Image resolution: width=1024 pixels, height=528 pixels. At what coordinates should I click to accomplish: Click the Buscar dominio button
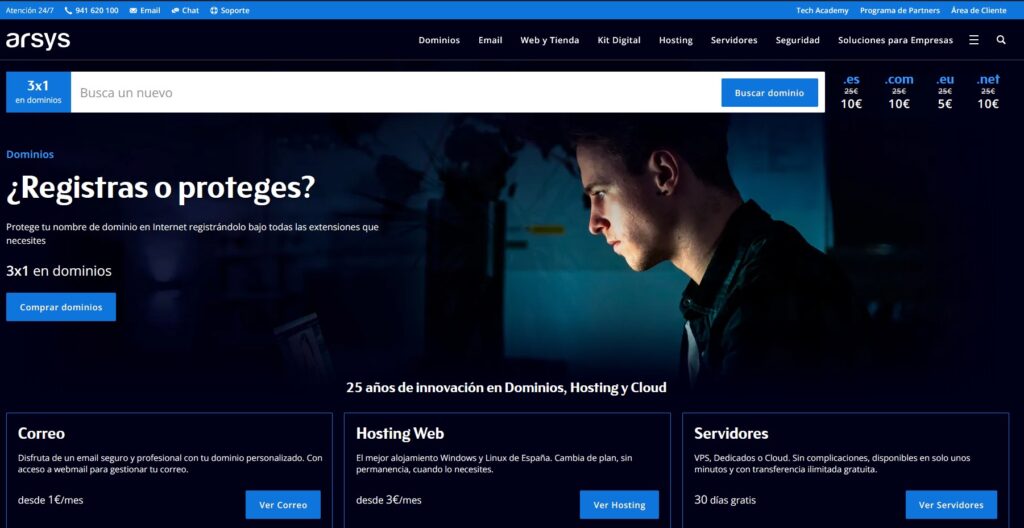(x=769, y=92)
